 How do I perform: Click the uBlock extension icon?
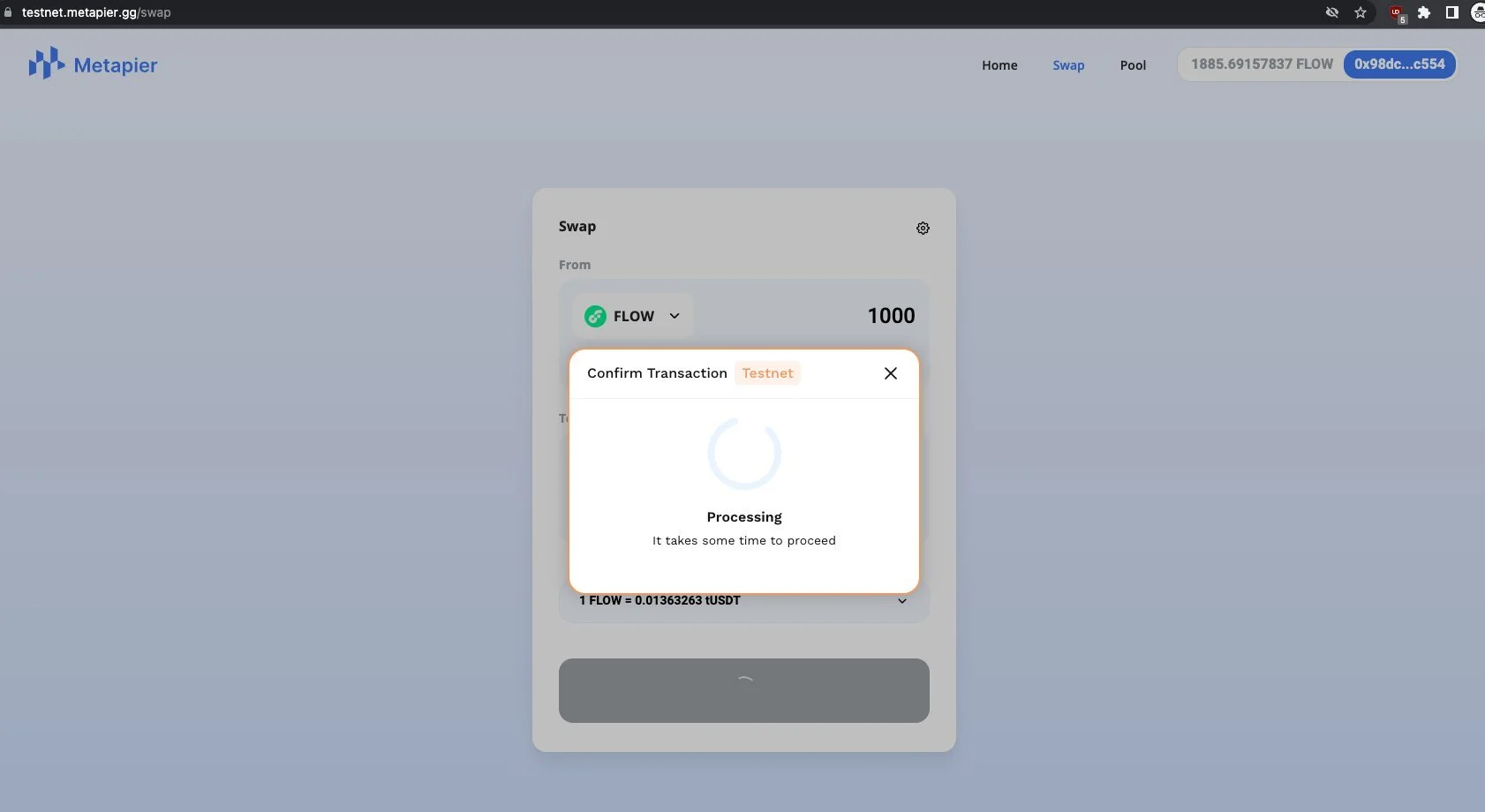(1397, 13)
